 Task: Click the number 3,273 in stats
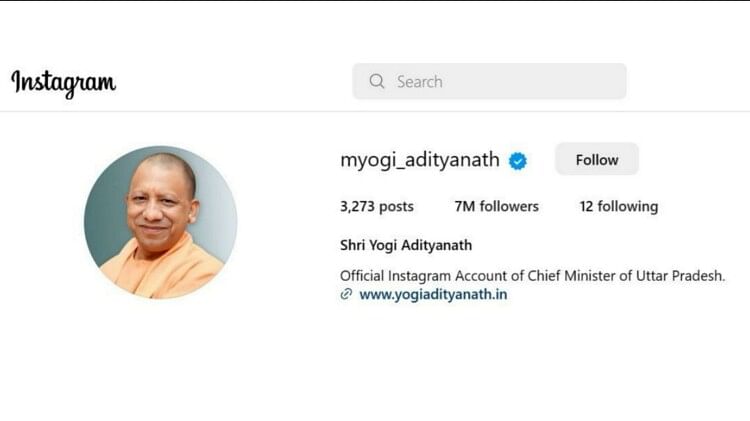(357, 207)
